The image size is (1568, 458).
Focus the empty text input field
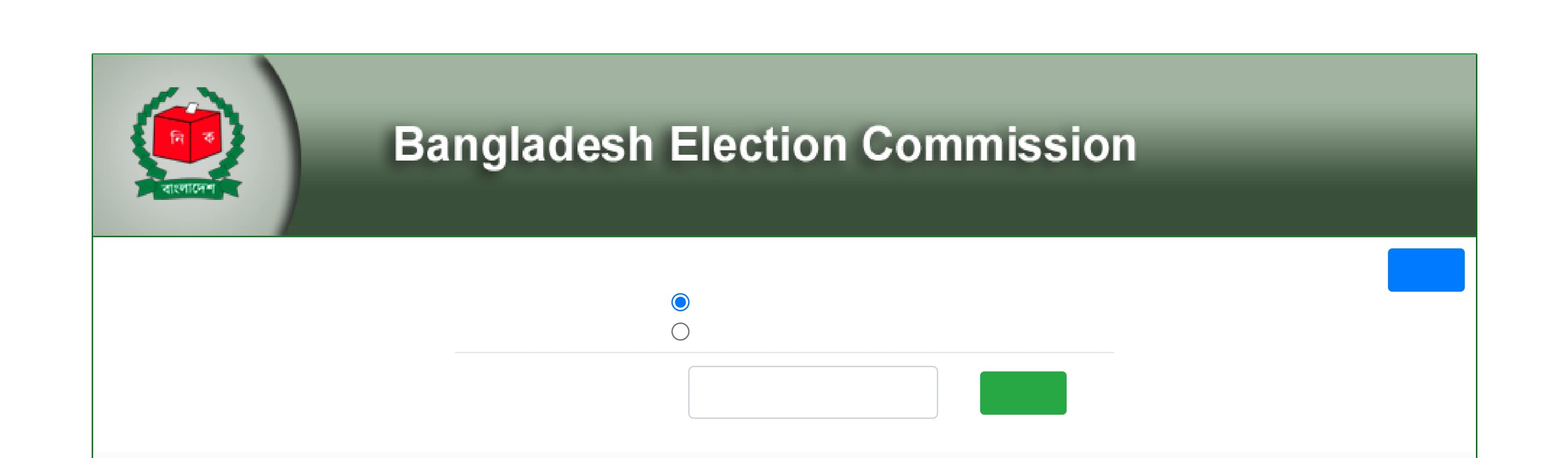click(812, 392)
